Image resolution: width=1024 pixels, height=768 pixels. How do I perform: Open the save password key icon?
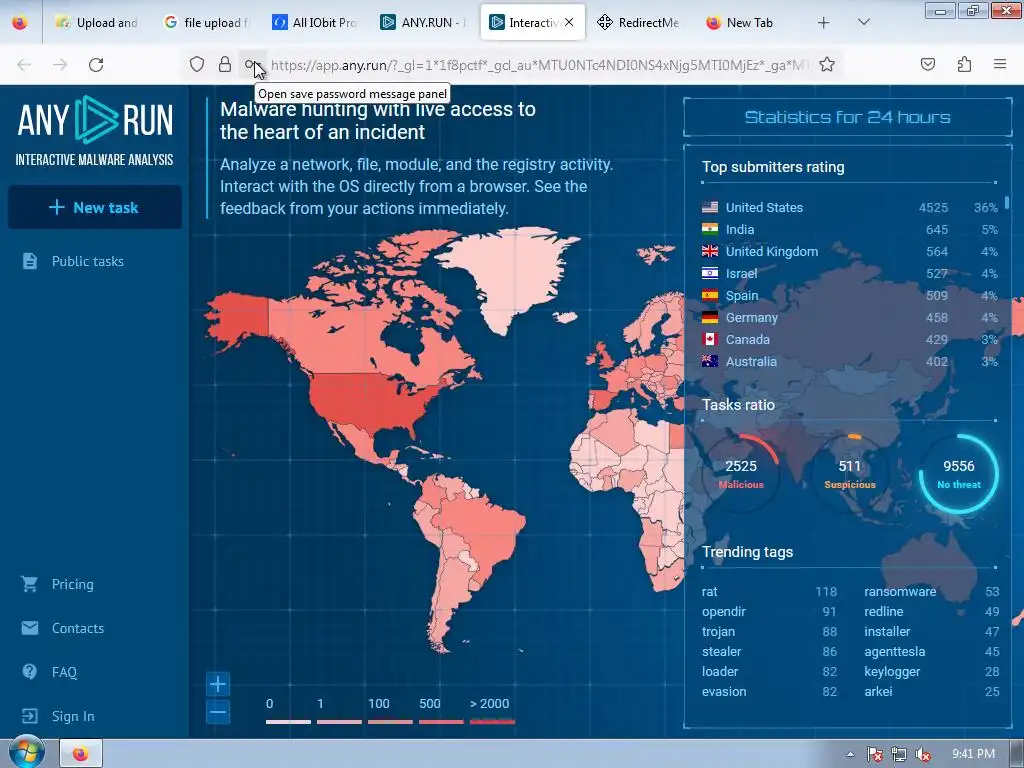(252, 64)
